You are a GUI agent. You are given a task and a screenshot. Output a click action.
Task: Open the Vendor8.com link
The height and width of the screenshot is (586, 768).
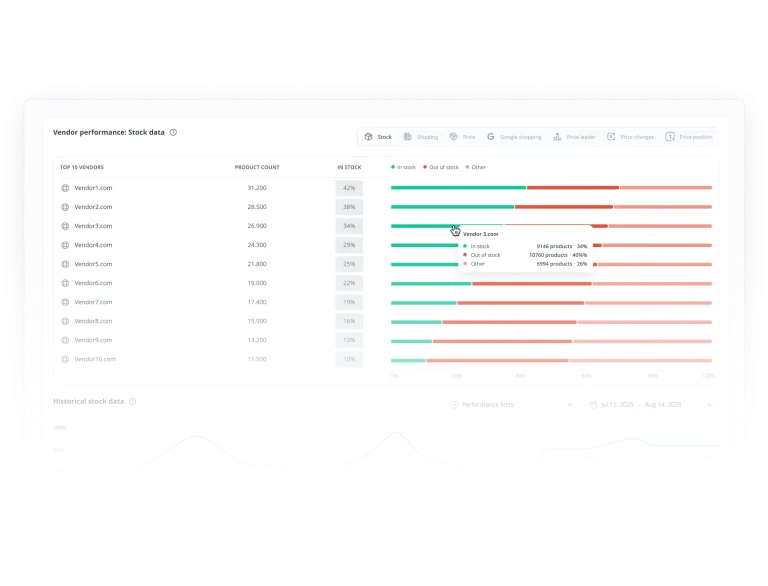pyautogui.click(x=93, y=321)
